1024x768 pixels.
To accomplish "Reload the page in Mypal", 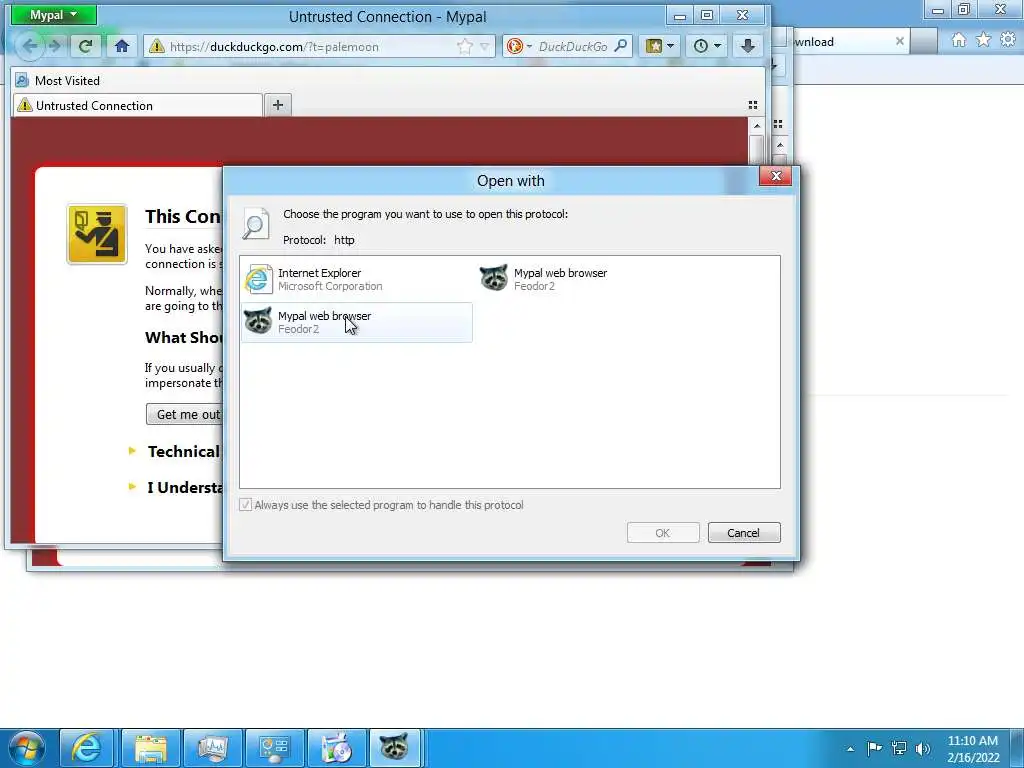I will pos(85,46).
